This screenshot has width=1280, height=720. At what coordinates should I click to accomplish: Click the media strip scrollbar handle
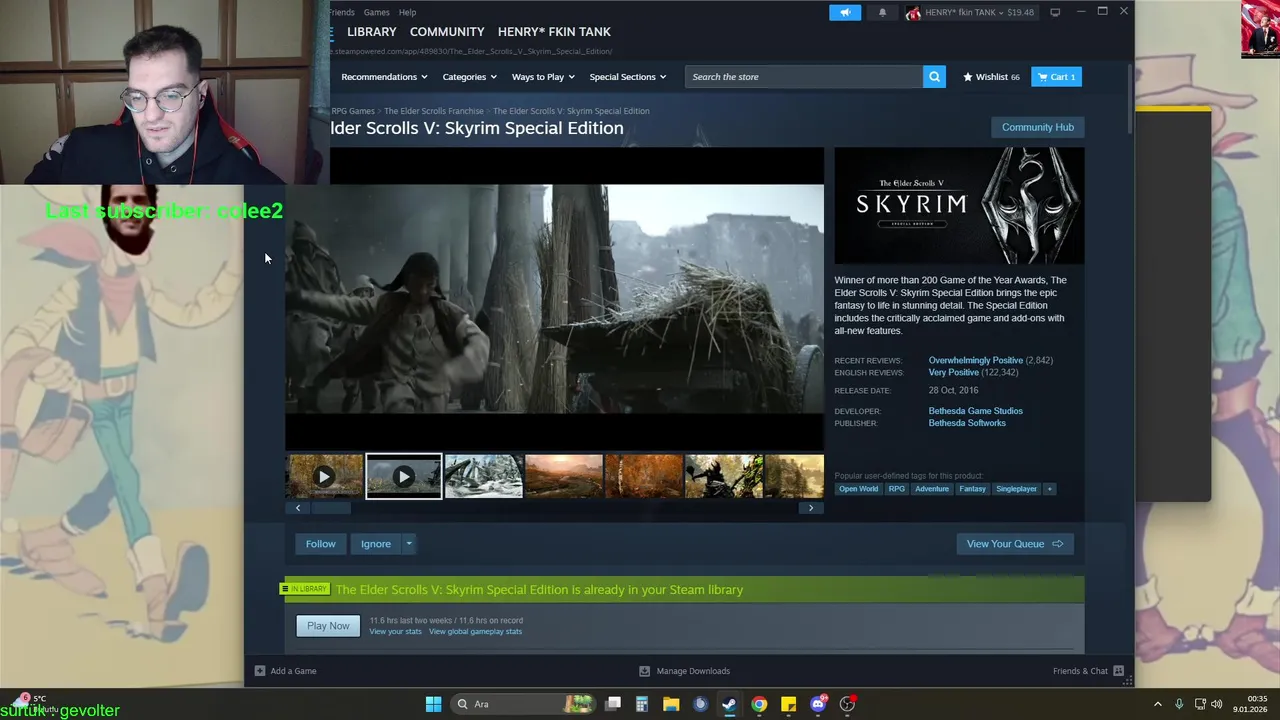coord(330,508)
